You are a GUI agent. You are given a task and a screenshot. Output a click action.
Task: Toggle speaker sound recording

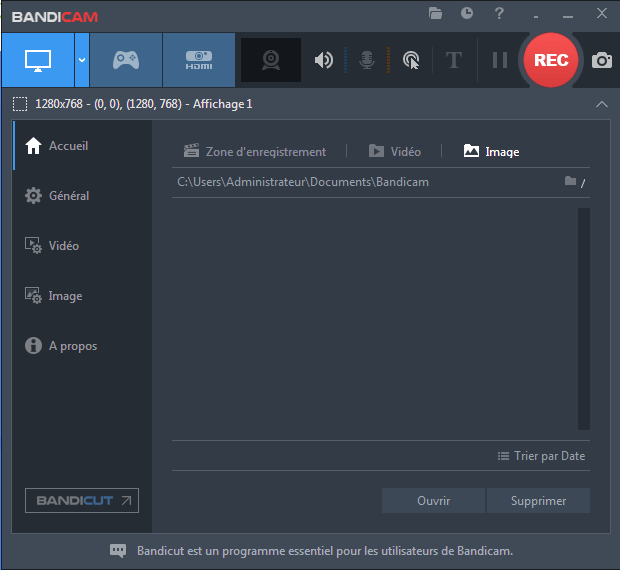324,60
